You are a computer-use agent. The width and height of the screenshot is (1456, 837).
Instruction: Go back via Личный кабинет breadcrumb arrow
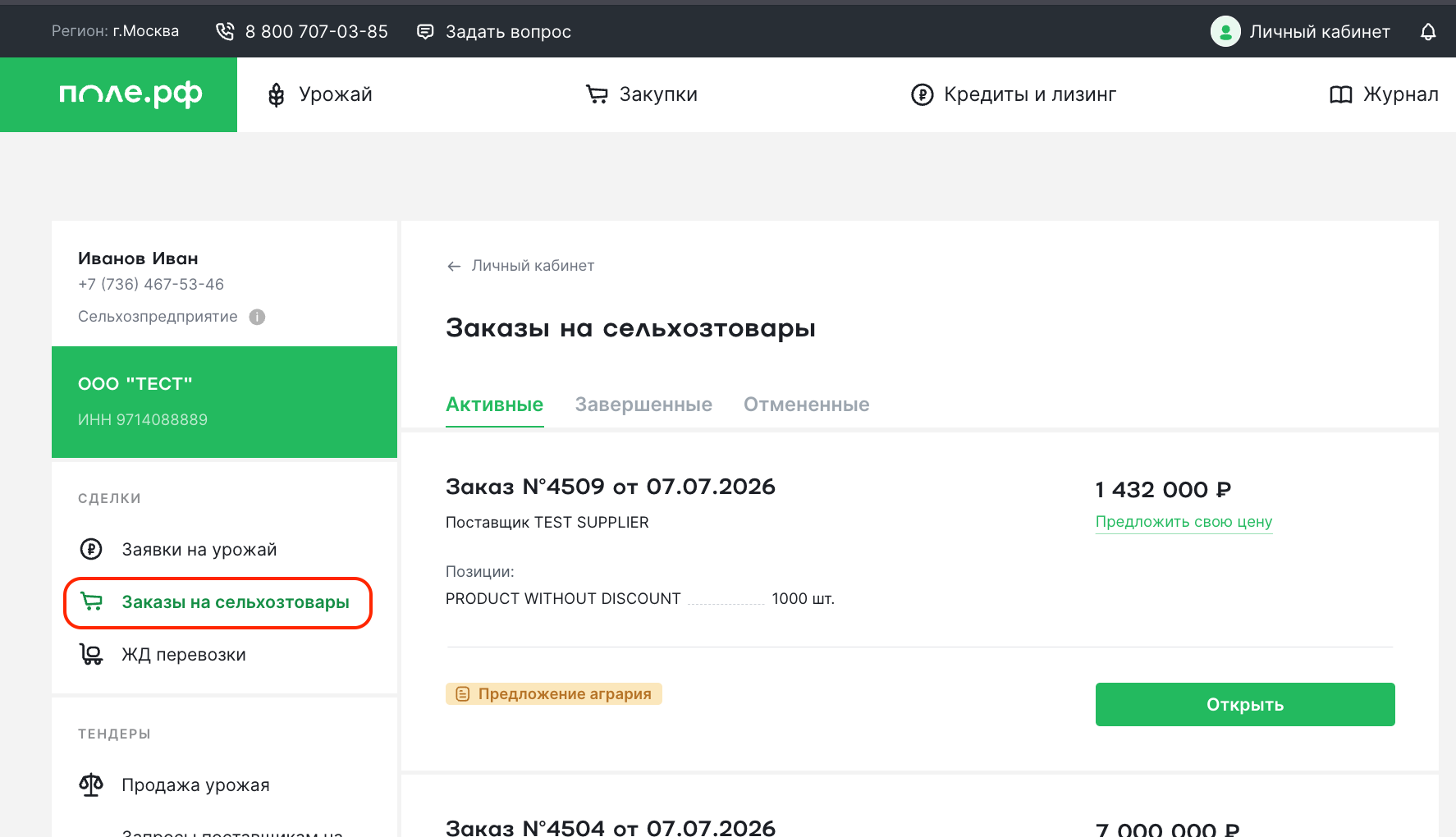click(x=454, y=266)
